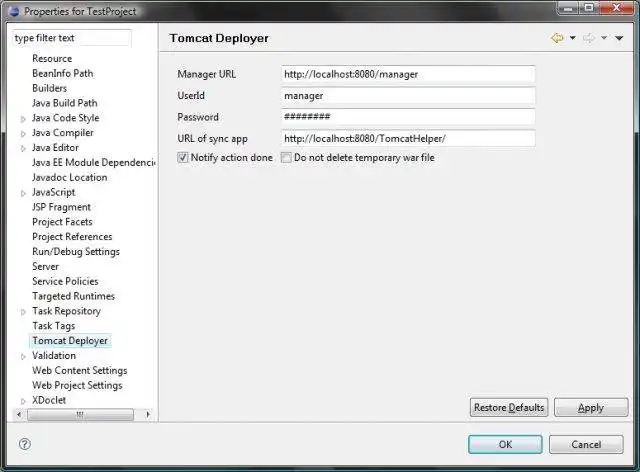Viewport: 640px width, 472px height.
Task: Expand the XDoclet node
Action: point(23,401)
